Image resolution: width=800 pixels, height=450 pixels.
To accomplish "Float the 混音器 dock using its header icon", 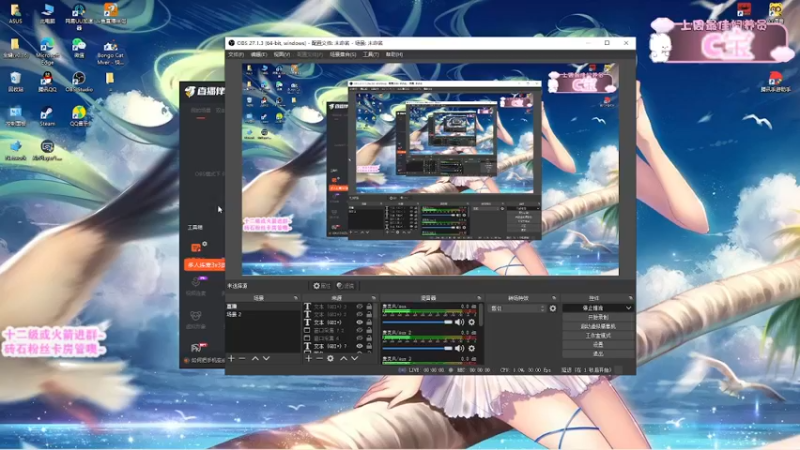I will click(x=479, y=298).
